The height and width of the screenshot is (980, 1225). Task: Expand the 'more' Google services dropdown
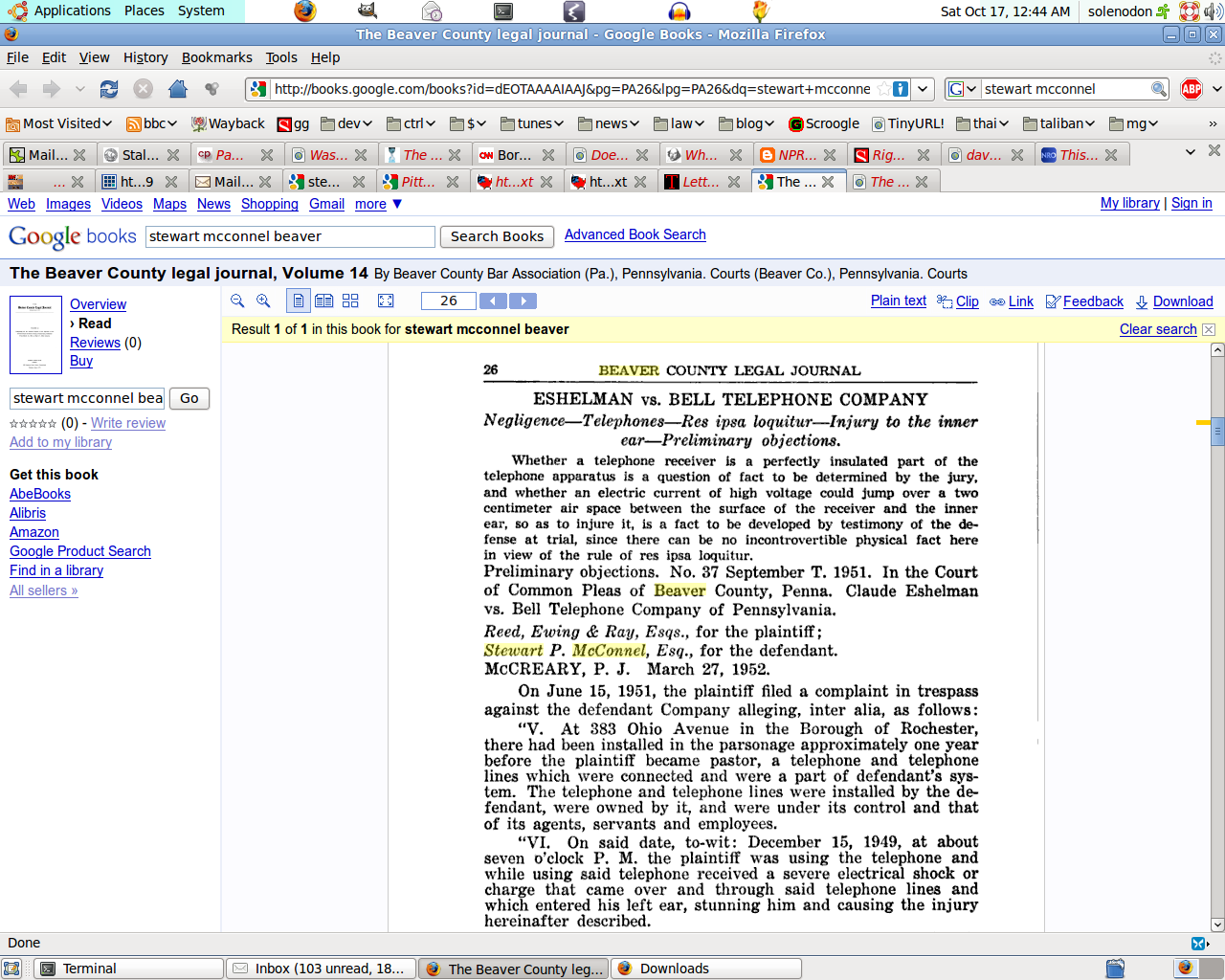(378, 204)
